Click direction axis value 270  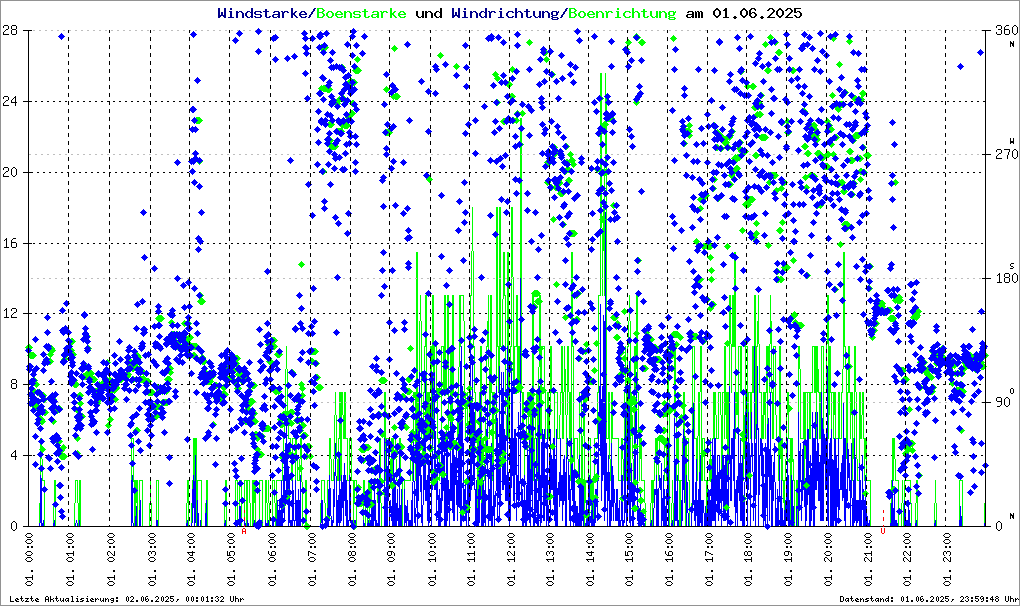tap(1006, 155)
